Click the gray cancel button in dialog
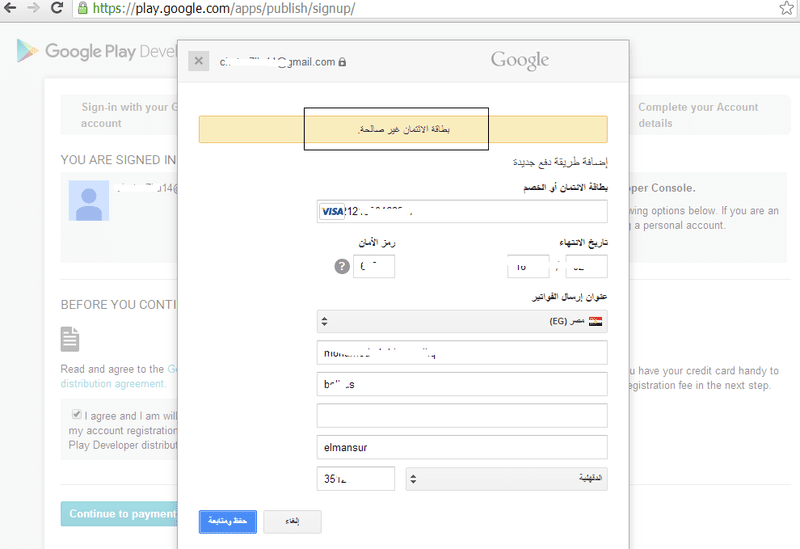 coord(292,521)
